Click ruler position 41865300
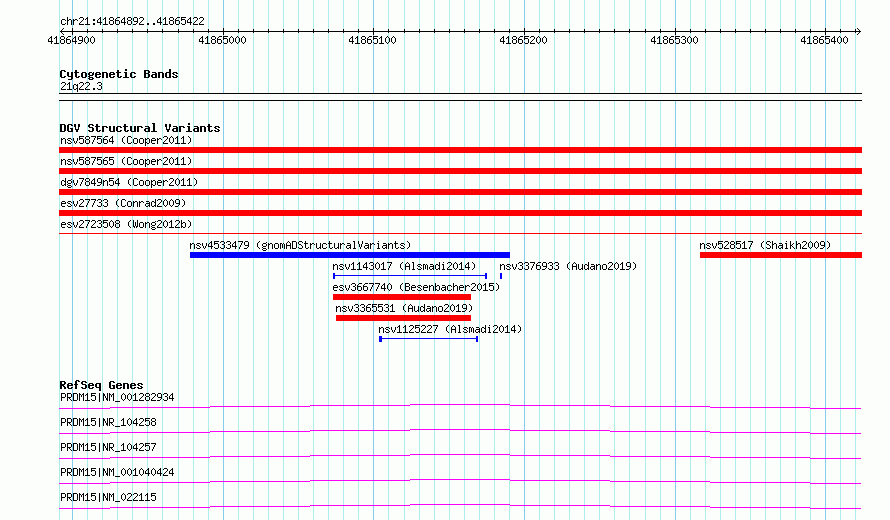This screenshot has width=890, height=520. tap(675, 40)
